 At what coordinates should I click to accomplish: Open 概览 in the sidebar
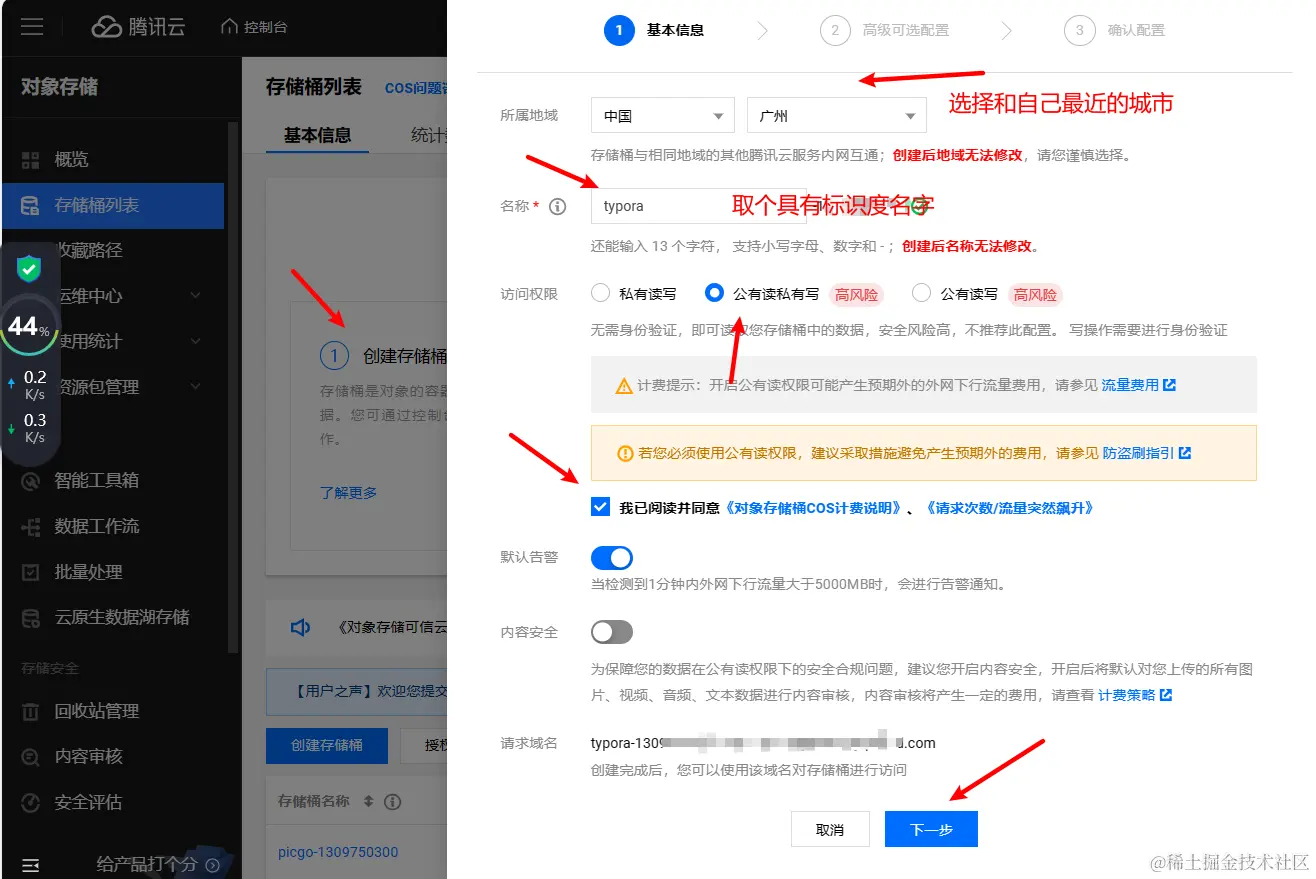[x=113, y=160]
